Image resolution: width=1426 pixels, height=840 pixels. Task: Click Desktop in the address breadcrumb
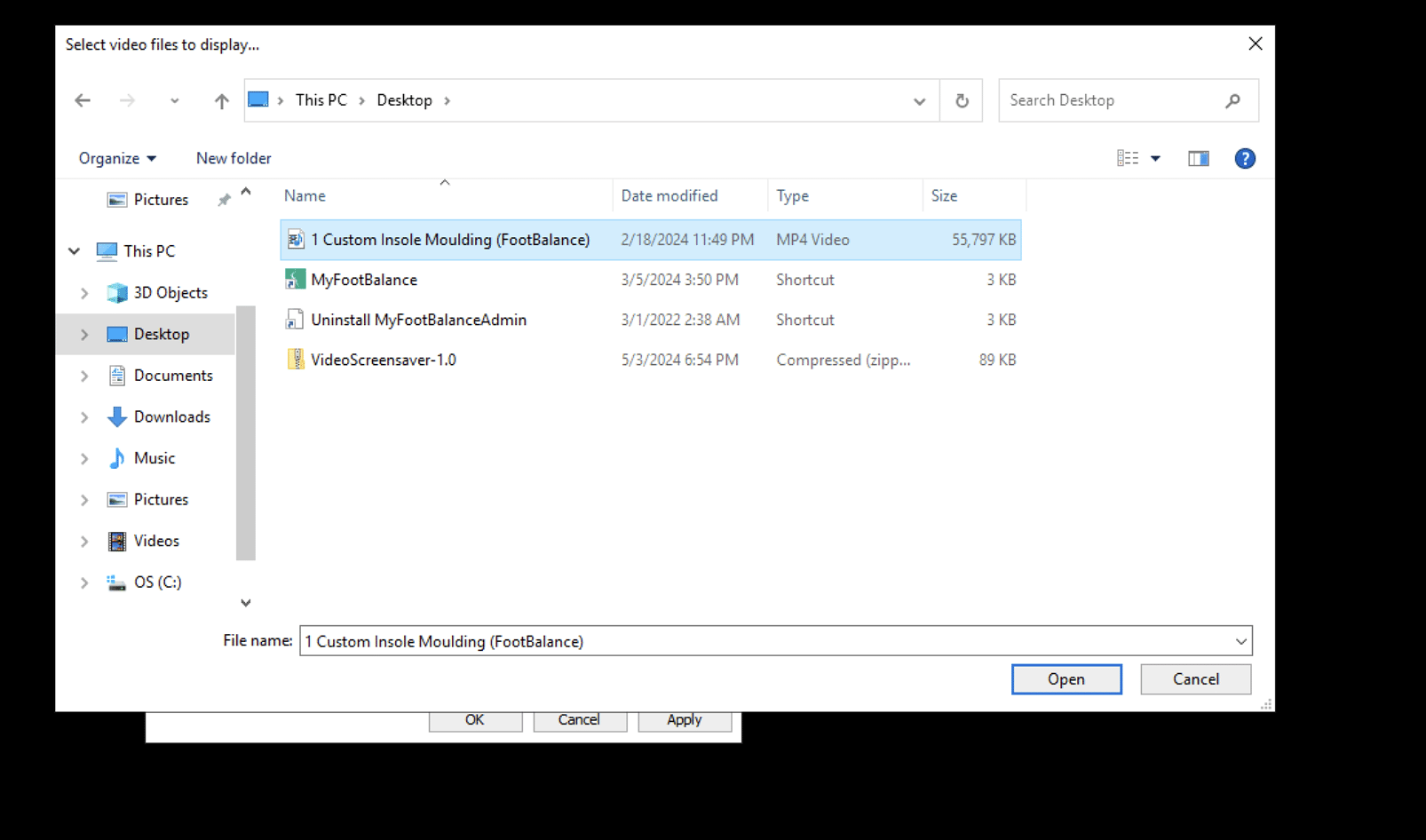pyautogui.click(x=404, y=99)
